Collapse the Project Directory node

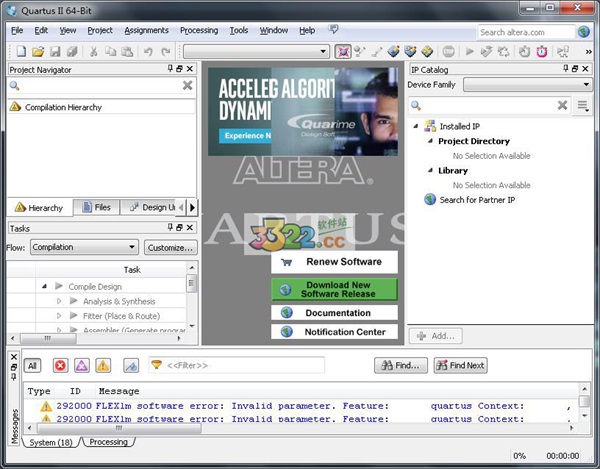[x=430, y=141]
